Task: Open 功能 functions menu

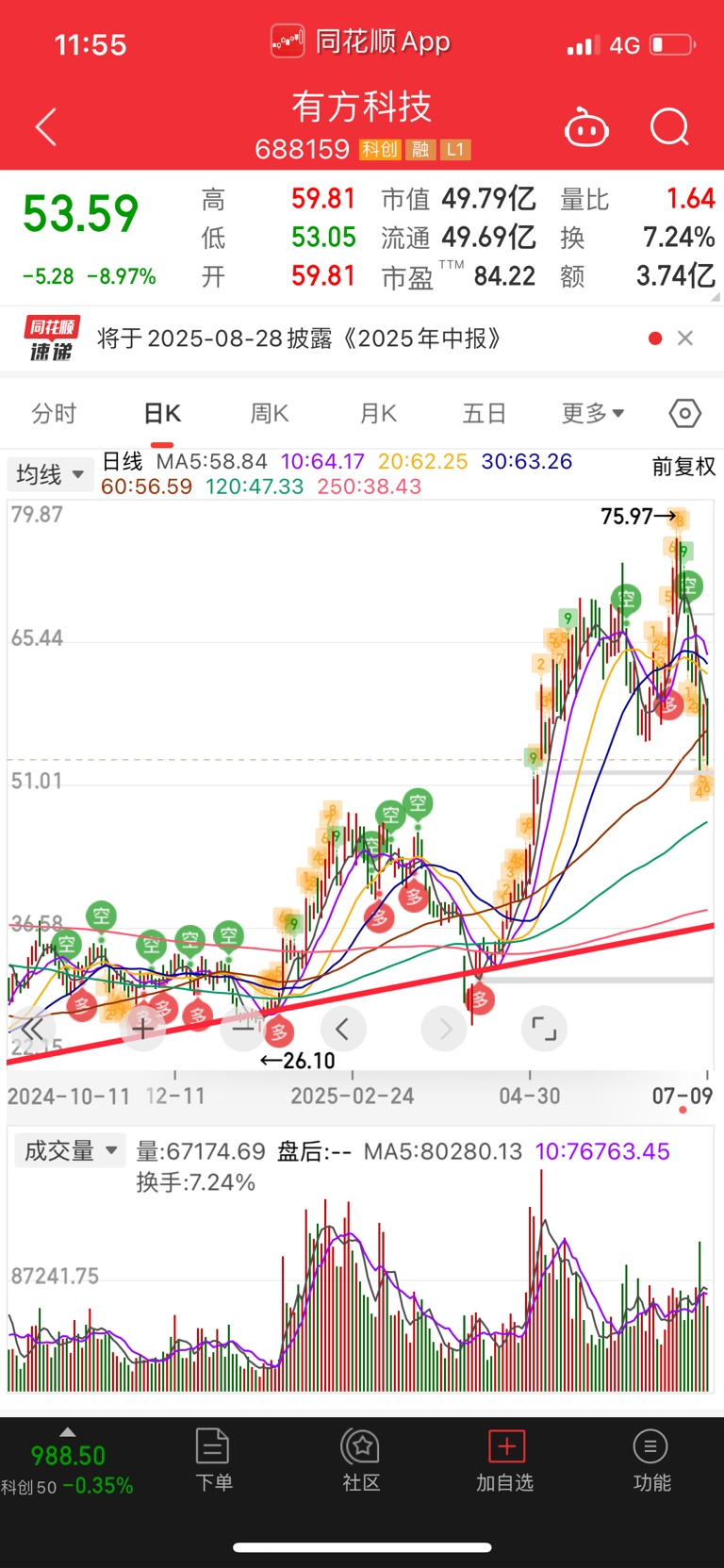Action: pyautogui.click(x=651, y=1460)
